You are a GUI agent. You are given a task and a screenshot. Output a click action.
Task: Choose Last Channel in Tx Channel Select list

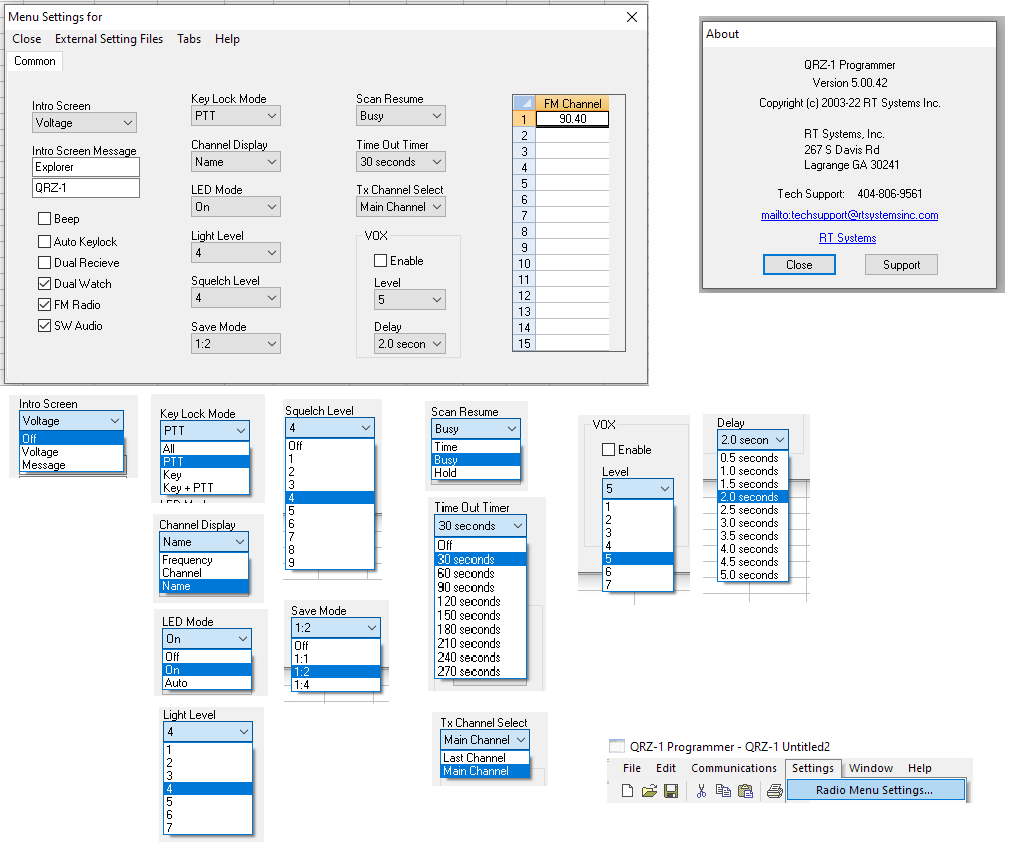coord(485,758)
